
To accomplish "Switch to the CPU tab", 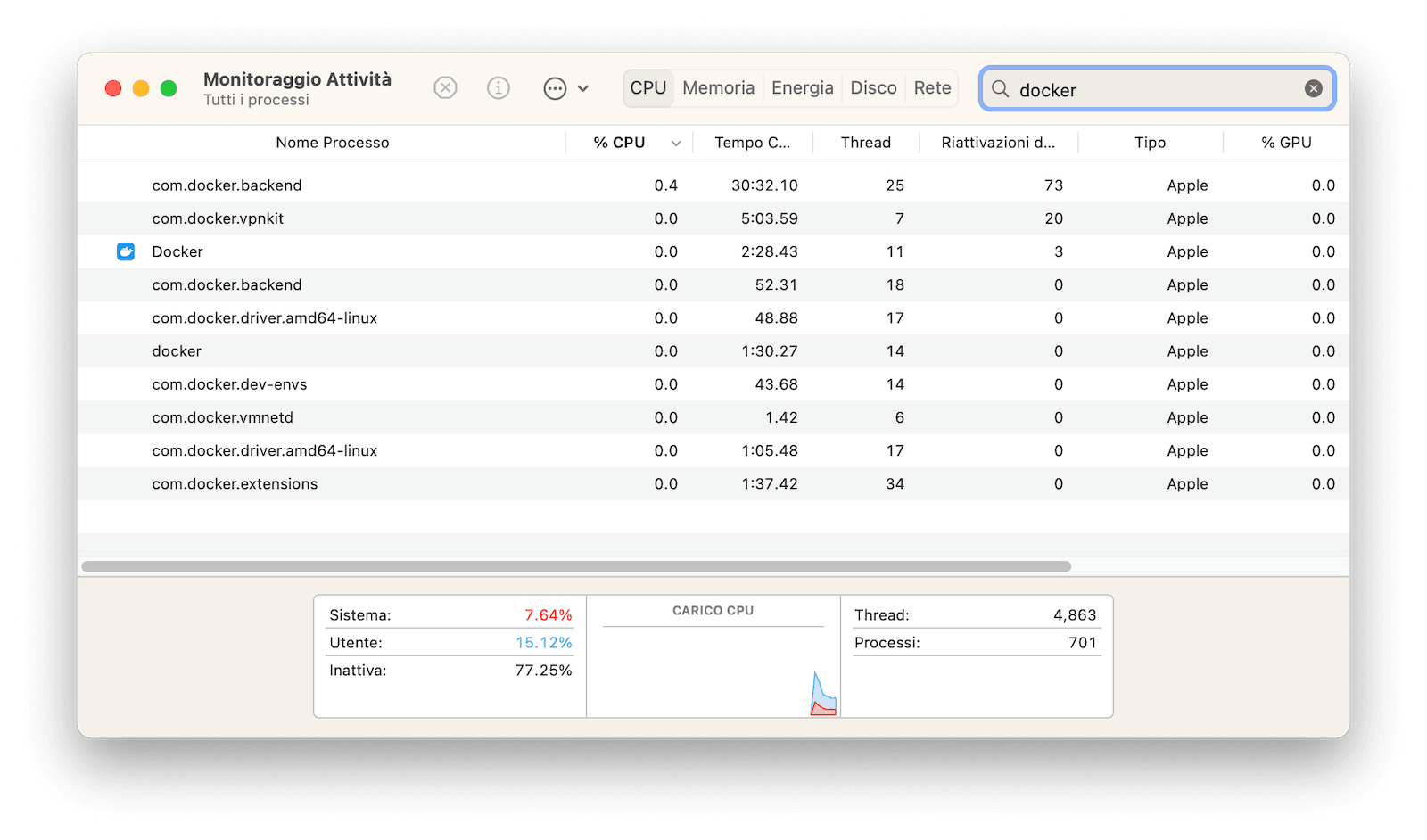I will (x=648, y=88).
